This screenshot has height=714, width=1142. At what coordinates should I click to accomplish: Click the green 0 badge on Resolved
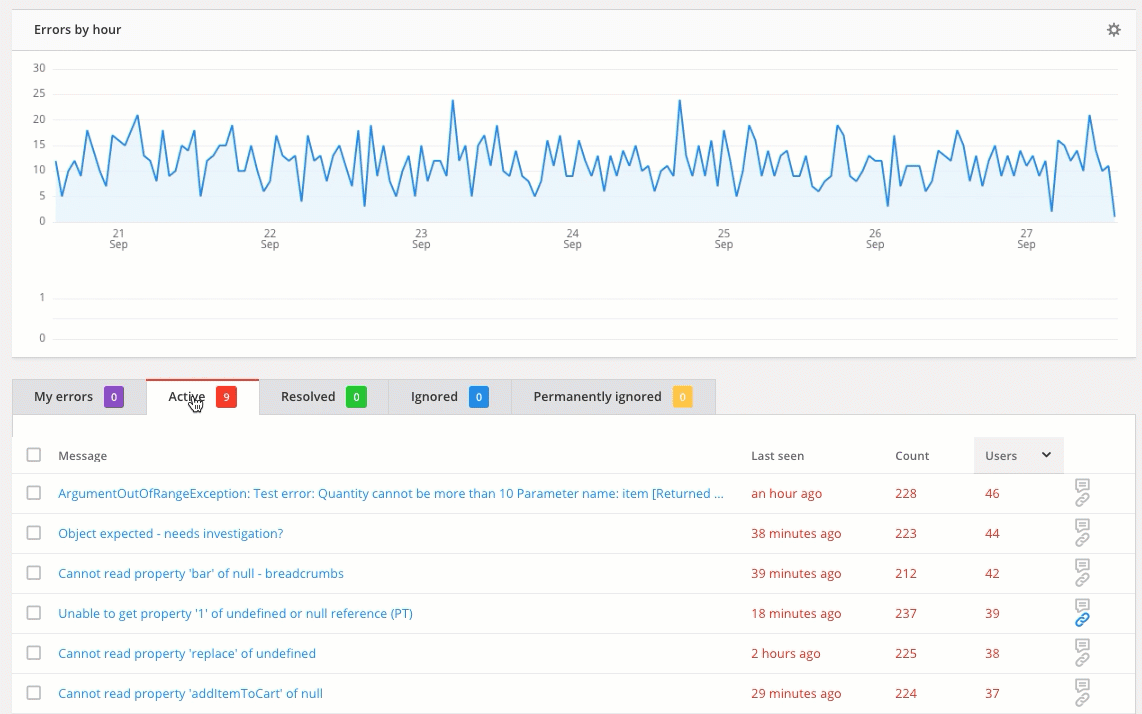coord(356,397)
